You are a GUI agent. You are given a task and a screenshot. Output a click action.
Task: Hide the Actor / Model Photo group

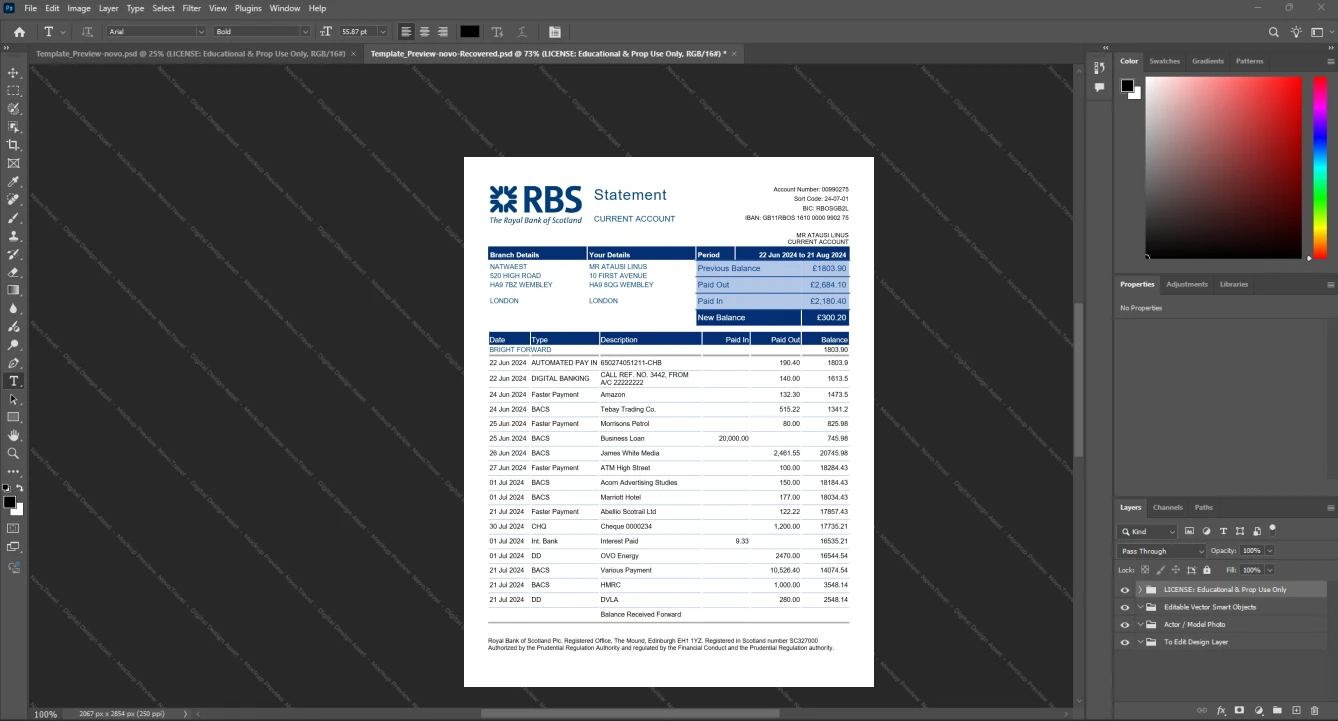coord(1125,625)
